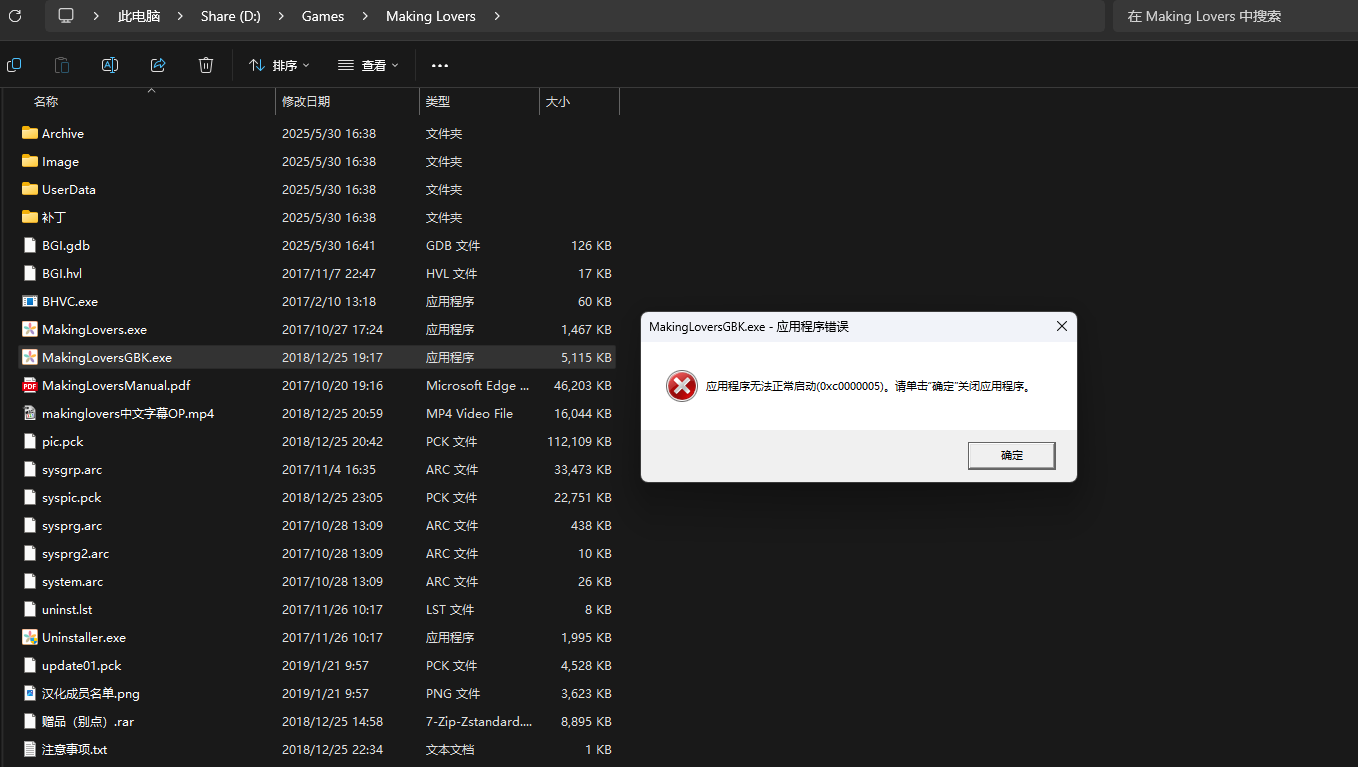
Task: Click the Uninstaller.exe icon
Action: pyautogui.click(x=30, y=637)
